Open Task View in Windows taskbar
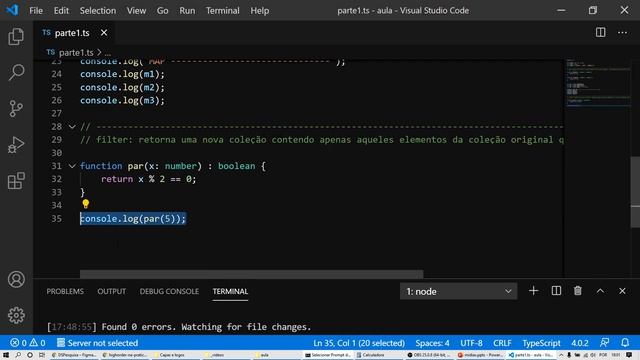This screenshot has height=360, width=640. (x=42, y=355)
